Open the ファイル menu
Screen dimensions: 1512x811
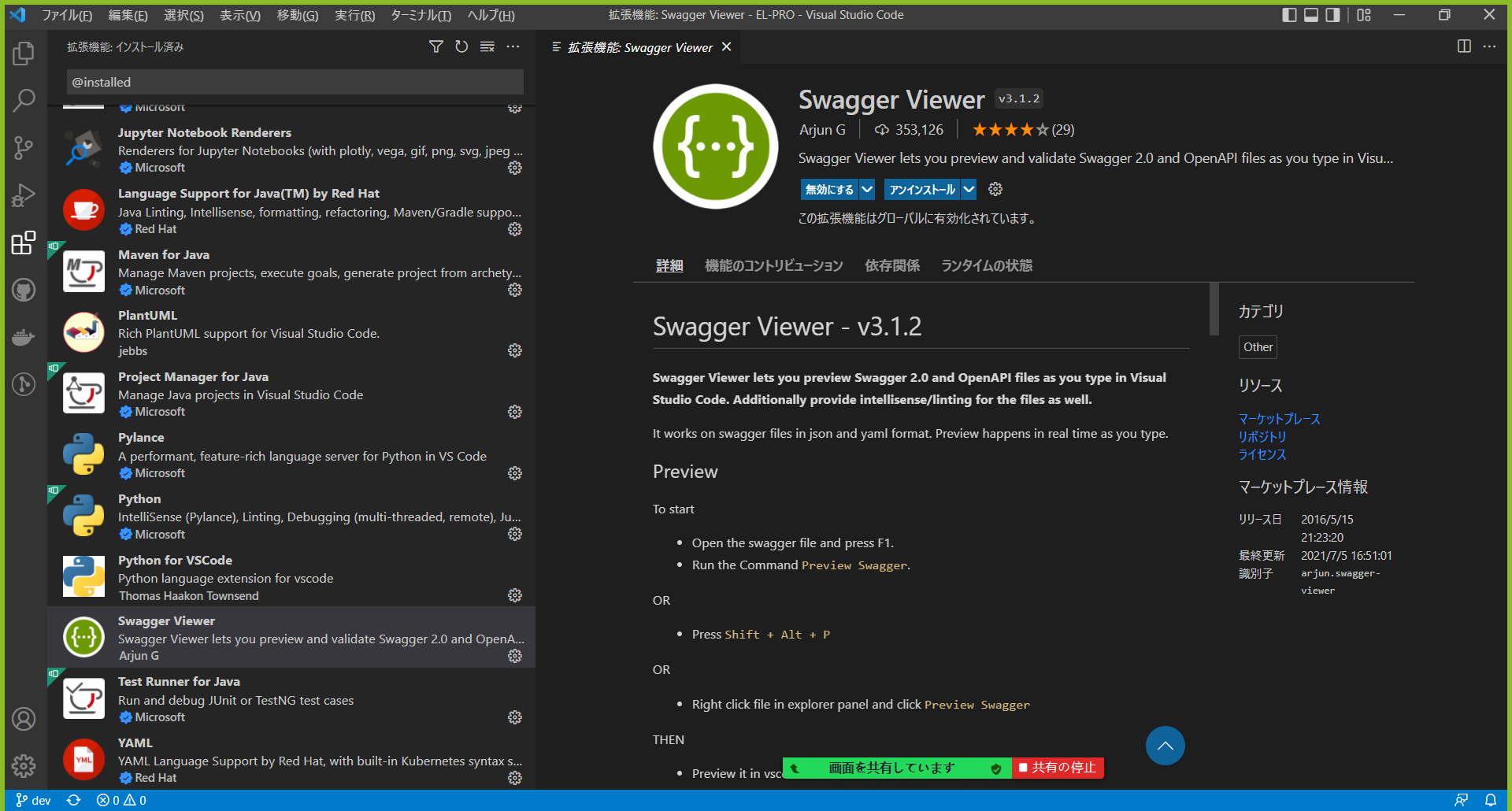[x=67, y=14]
